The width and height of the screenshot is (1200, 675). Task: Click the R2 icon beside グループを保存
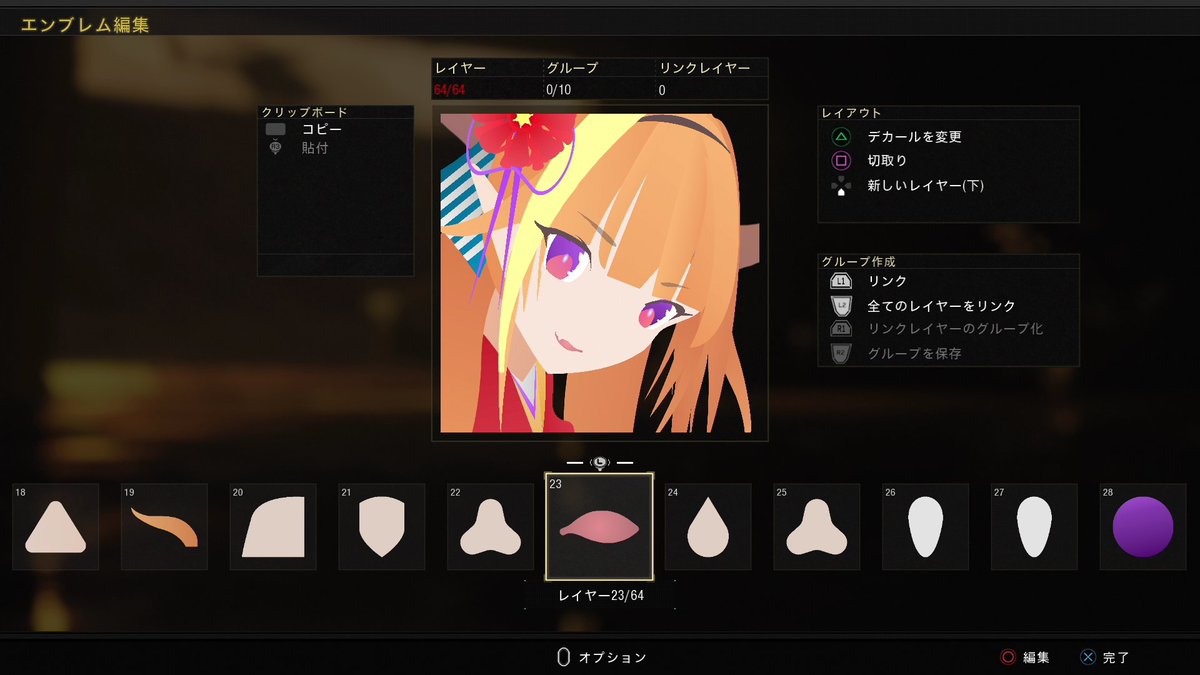pyautogui.click(x=841, y=352)
